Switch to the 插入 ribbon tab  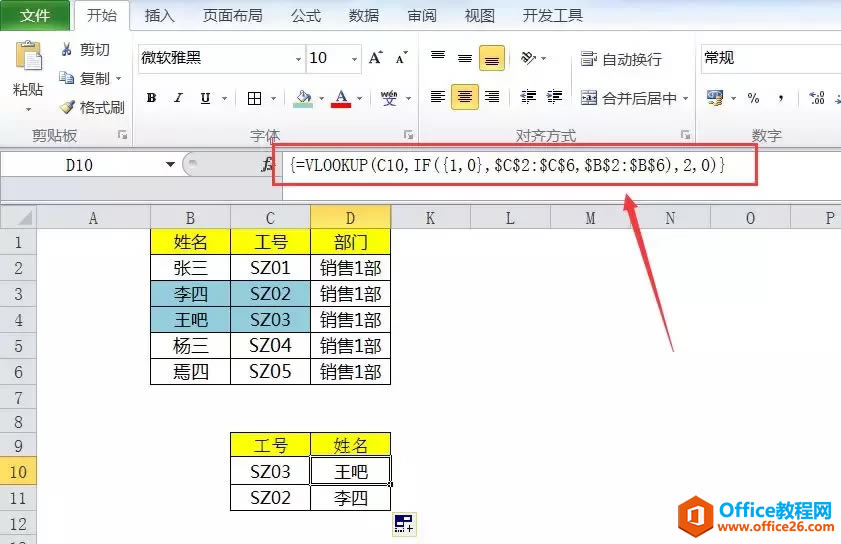tap(159, 15)
